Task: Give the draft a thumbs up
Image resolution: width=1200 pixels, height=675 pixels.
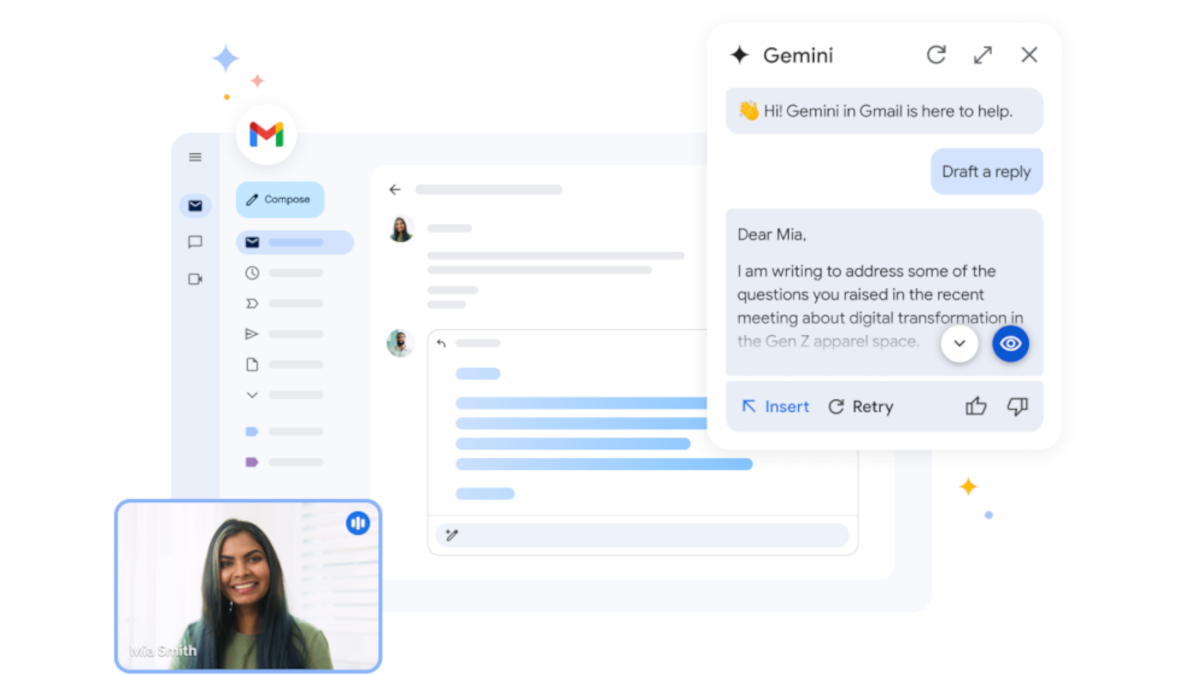Action: tap(976, 406)
